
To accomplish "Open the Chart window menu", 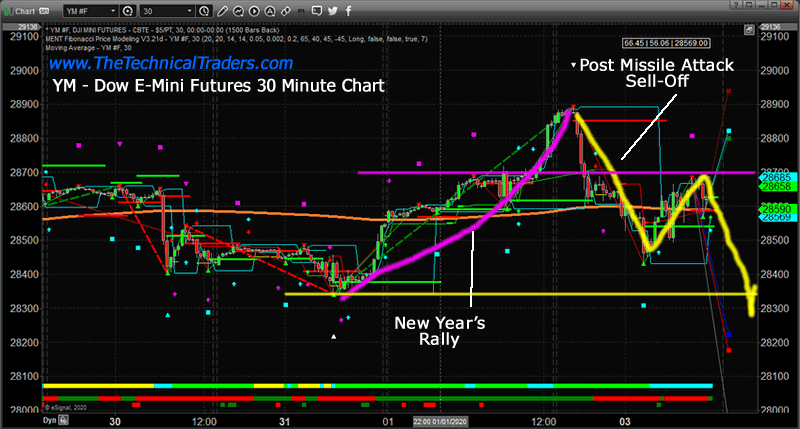I will pyautogui.click(x=29, y=8).
